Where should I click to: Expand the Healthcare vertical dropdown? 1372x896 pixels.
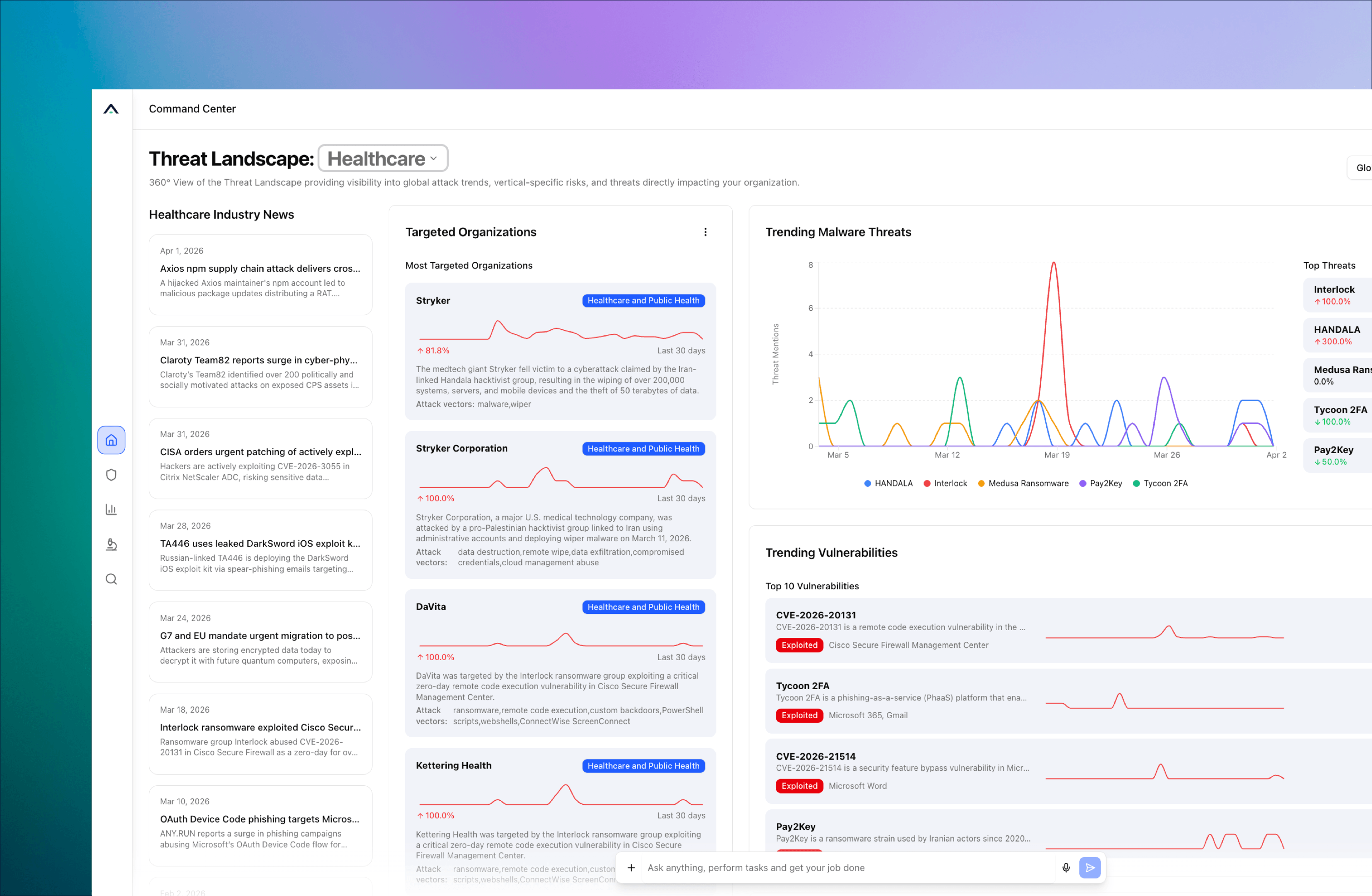383,159
